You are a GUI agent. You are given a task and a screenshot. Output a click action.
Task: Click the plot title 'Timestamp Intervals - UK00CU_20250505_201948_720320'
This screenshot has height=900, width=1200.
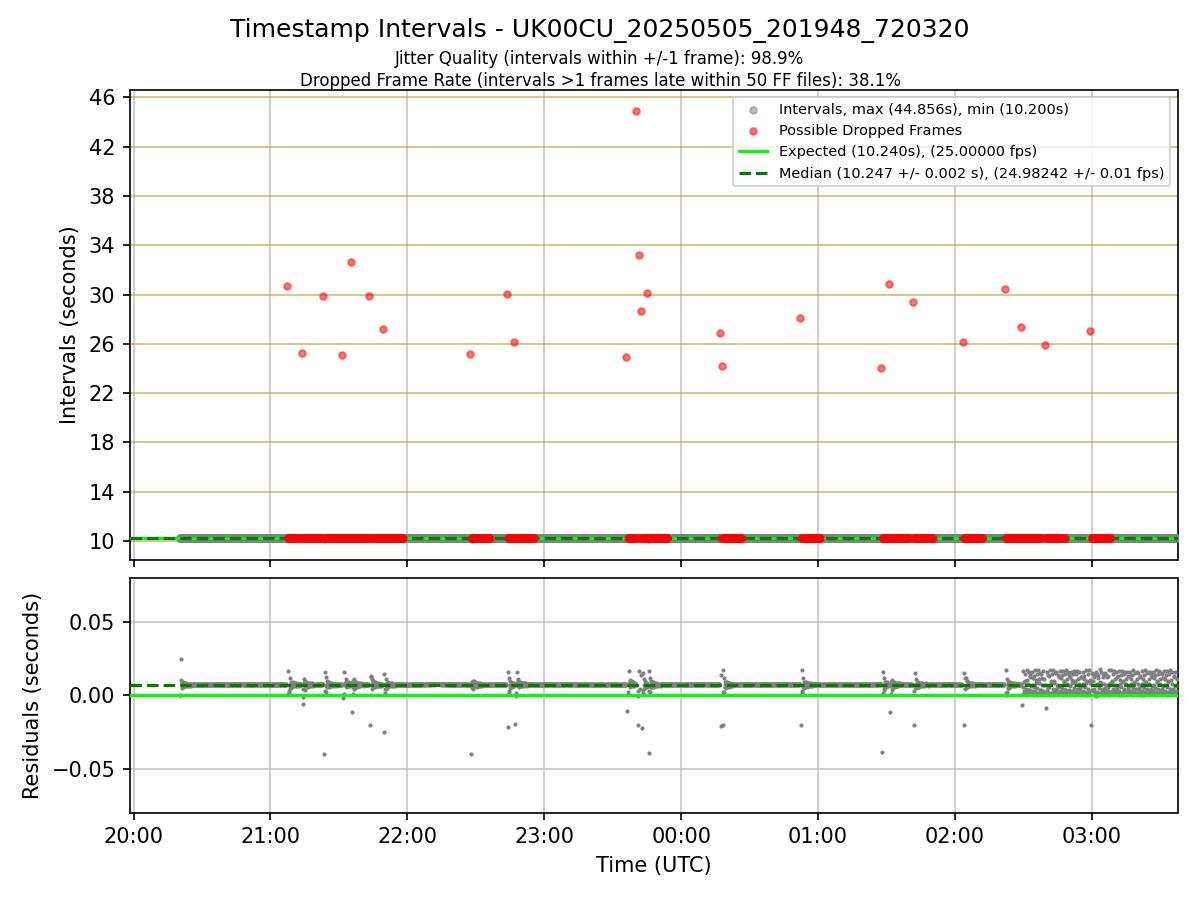tap(599, 29)
